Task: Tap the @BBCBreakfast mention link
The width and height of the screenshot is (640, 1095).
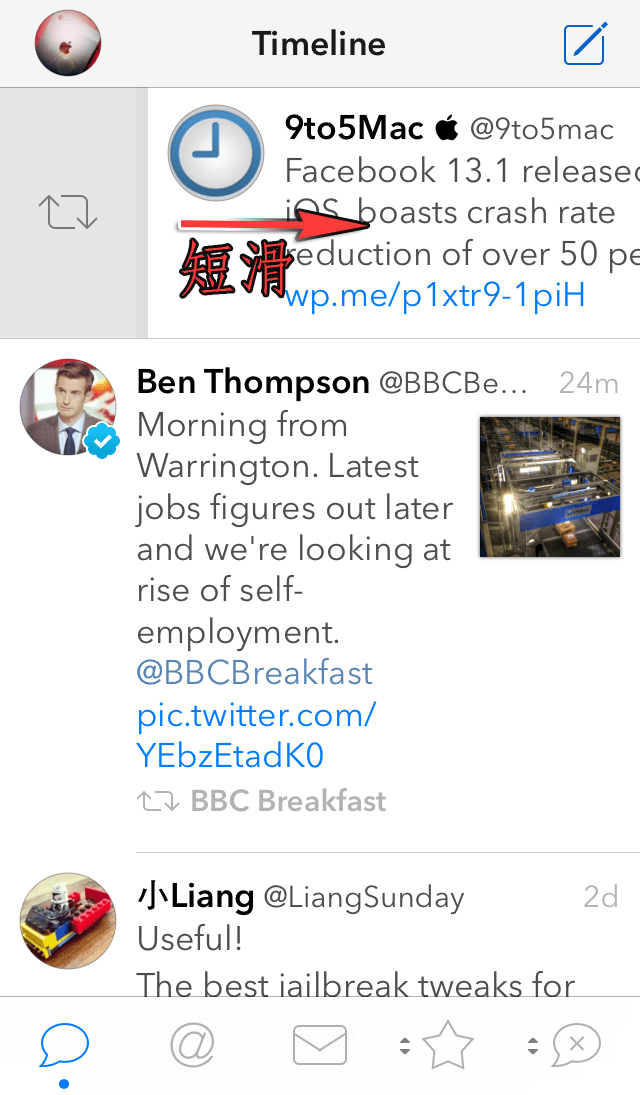Action: pyautogui.click(x=254, y=672)
